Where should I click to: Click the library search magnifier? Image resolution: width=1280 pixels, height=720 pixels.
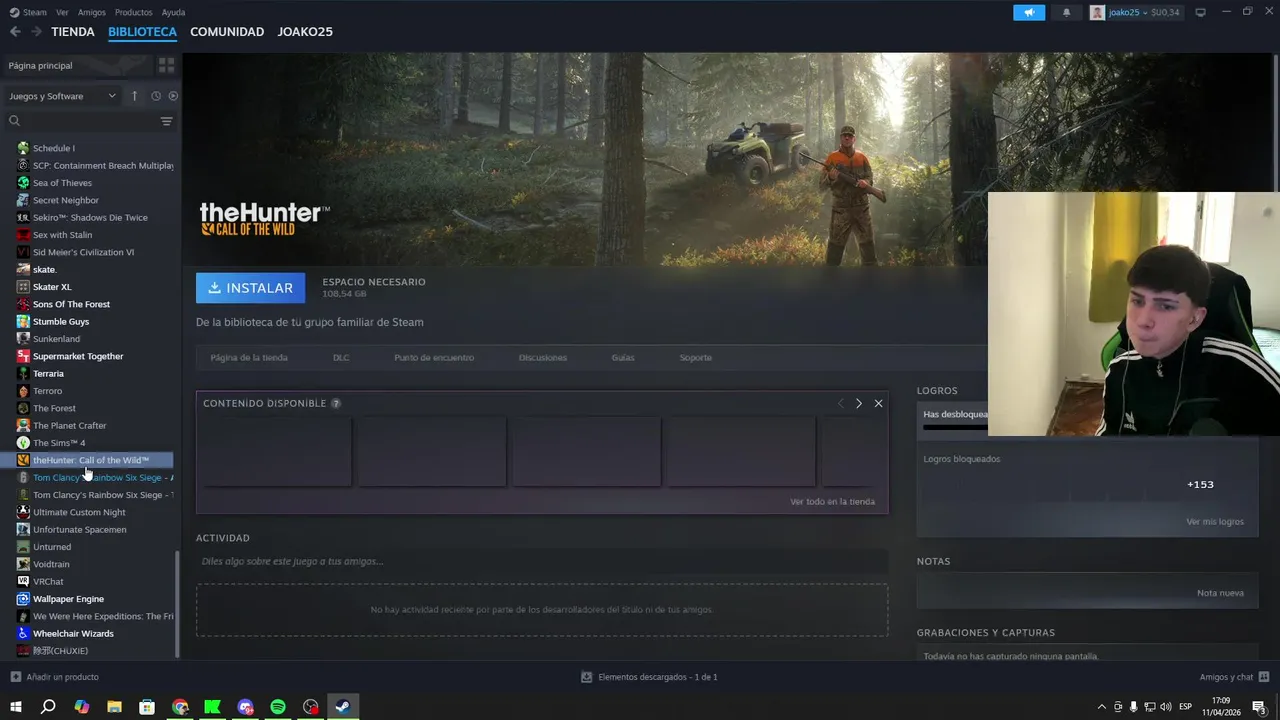pyautogui.click(x=14, y=121)
